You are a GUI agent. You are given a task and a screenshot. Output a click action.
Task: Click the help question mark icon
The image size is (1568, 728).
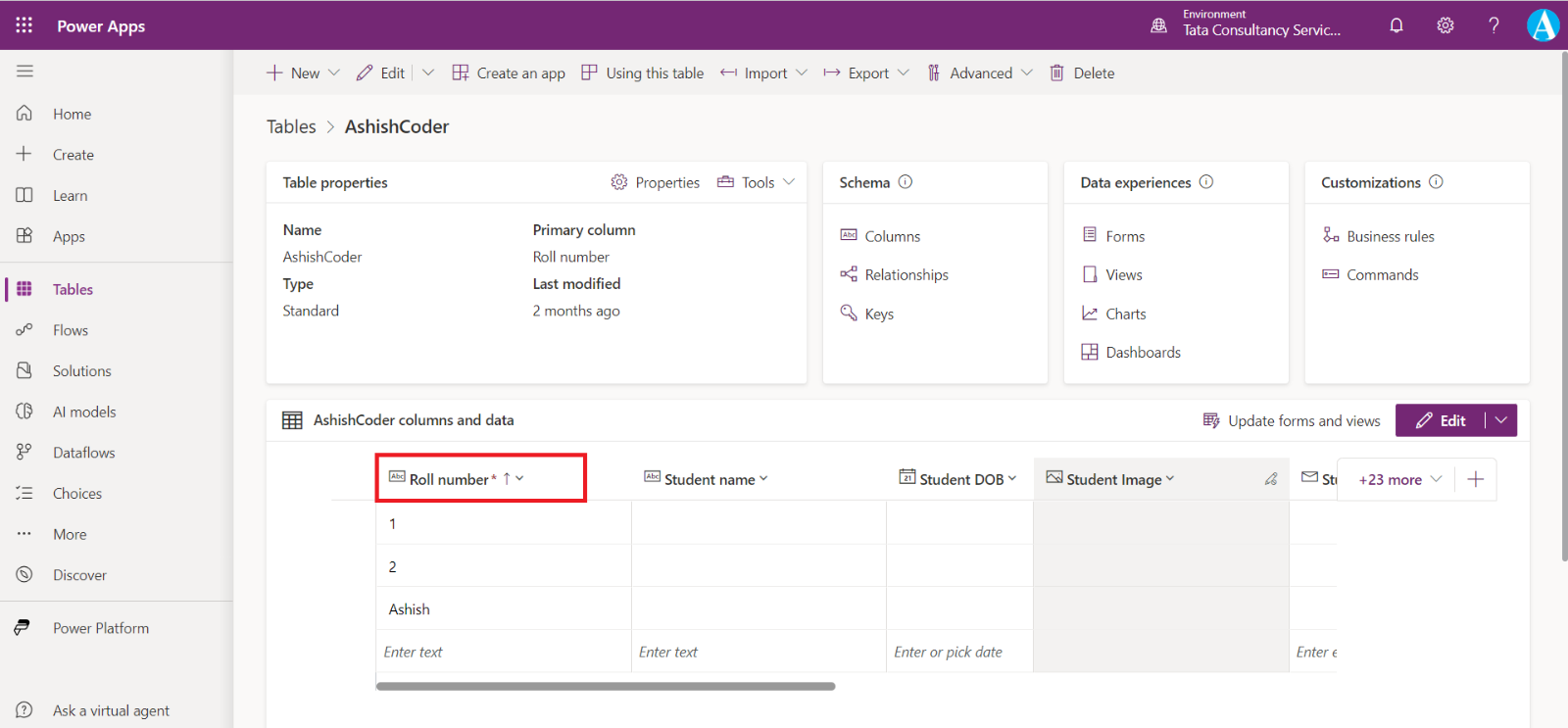[x=1494, y=25]
